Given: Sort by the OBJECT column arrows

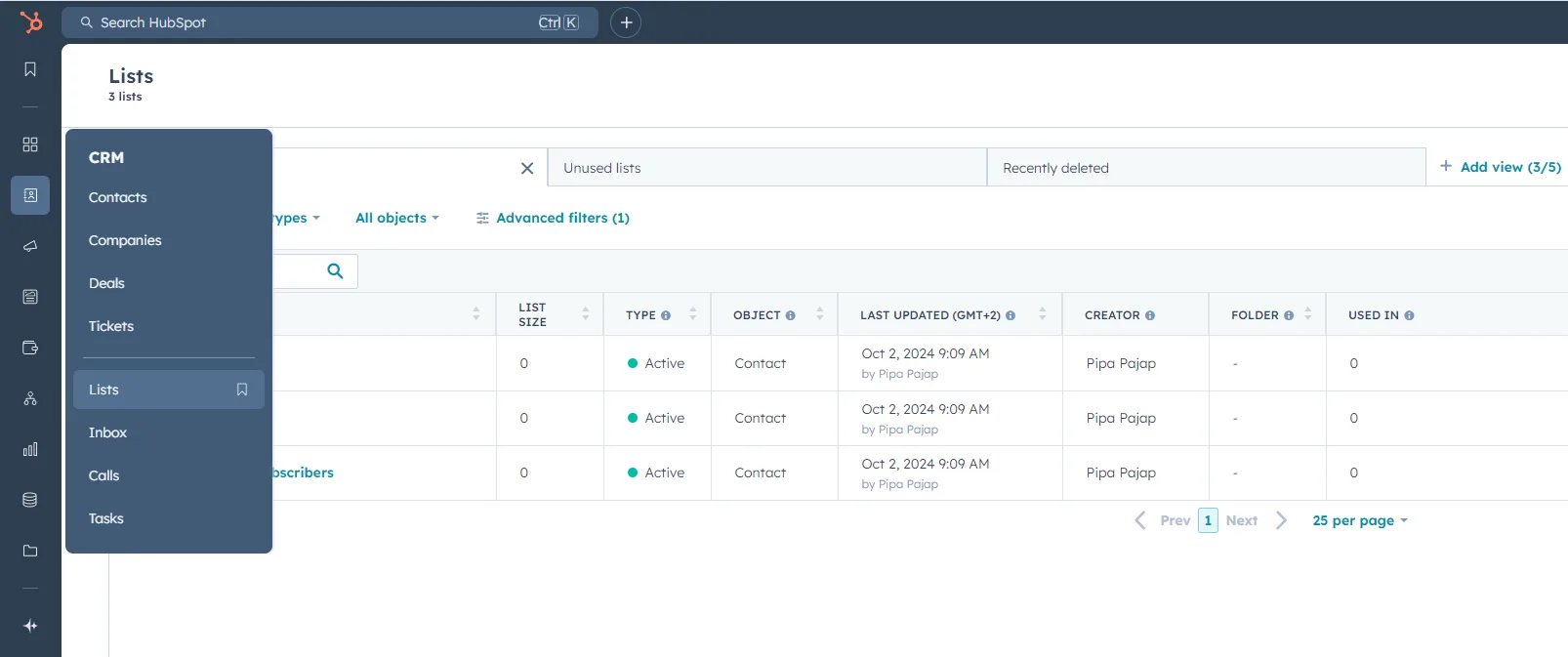Looking at the screenshot, I should tap(820, 313).
